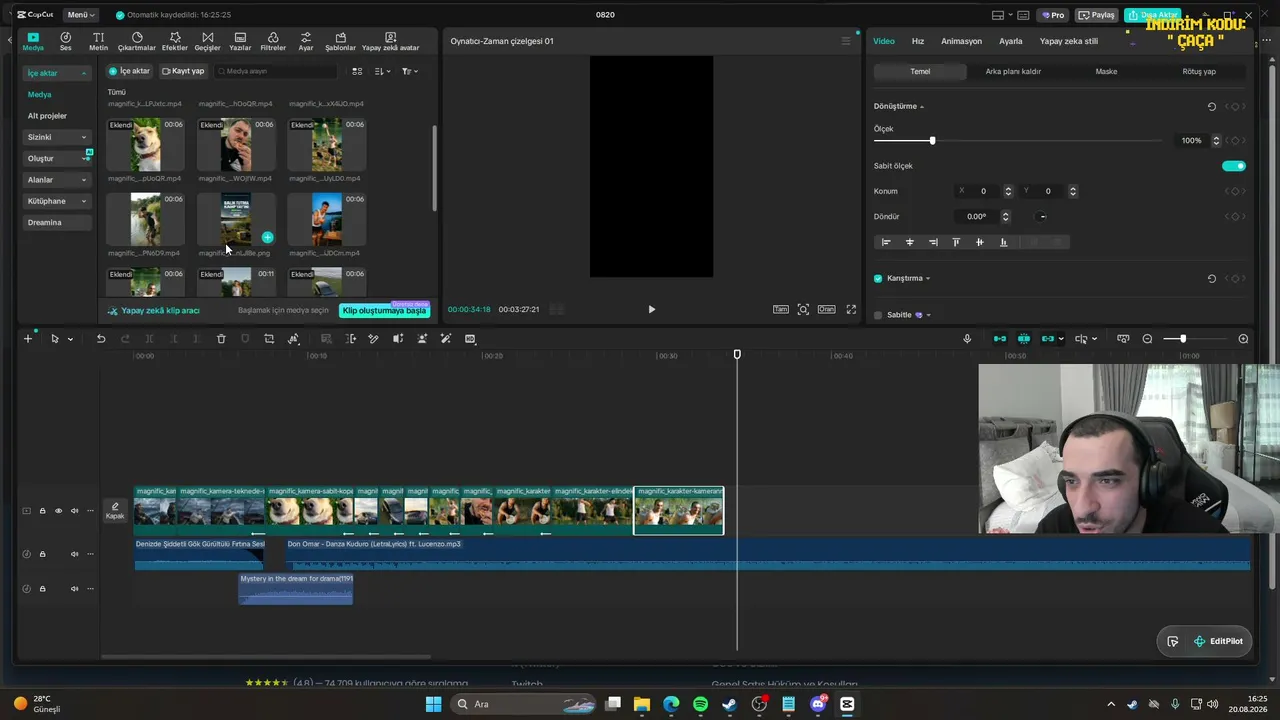
Task: Zoom out the timeline with minus magnifier
Action: [x=1147, y=339]
